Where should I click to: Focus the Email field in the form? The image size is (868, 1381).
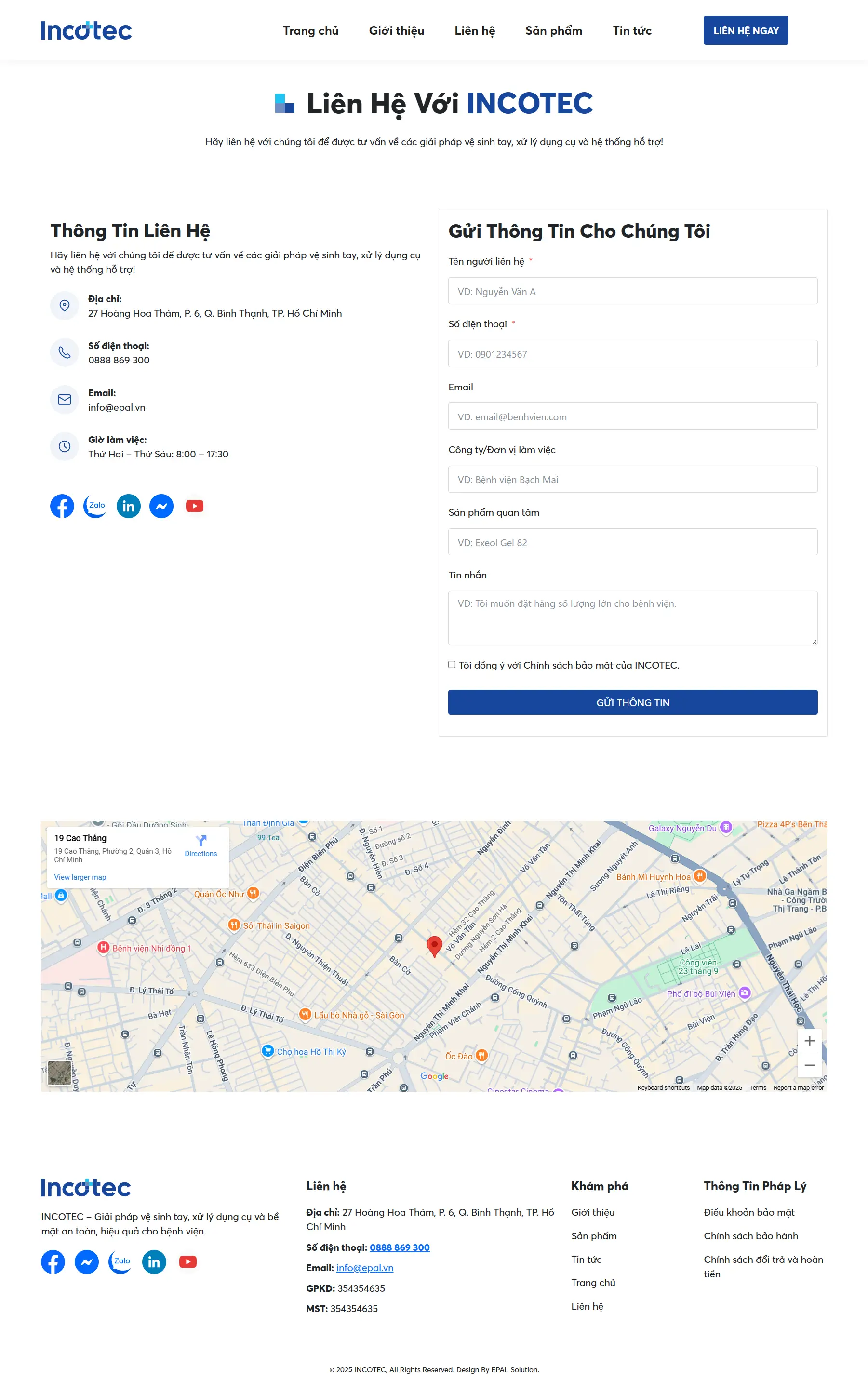click(633, 416)
